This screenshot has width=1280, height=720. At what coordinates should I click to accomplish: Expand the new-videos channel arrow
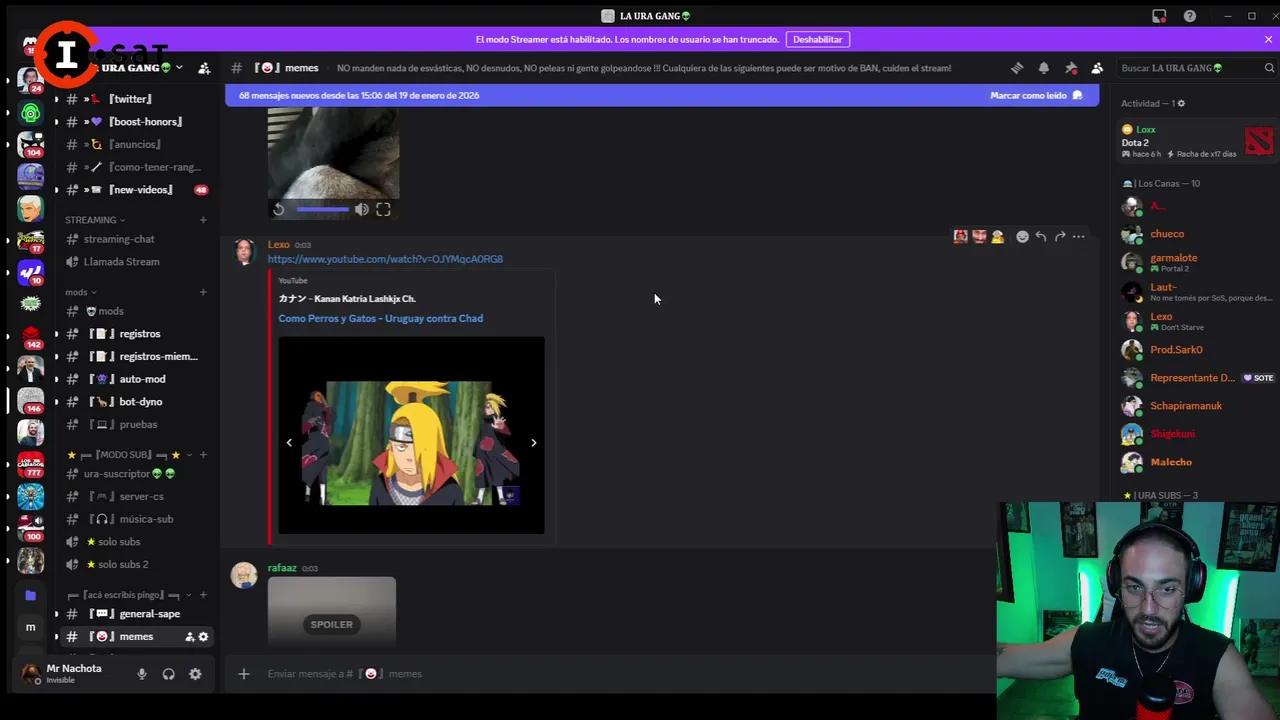coord(56,190)
